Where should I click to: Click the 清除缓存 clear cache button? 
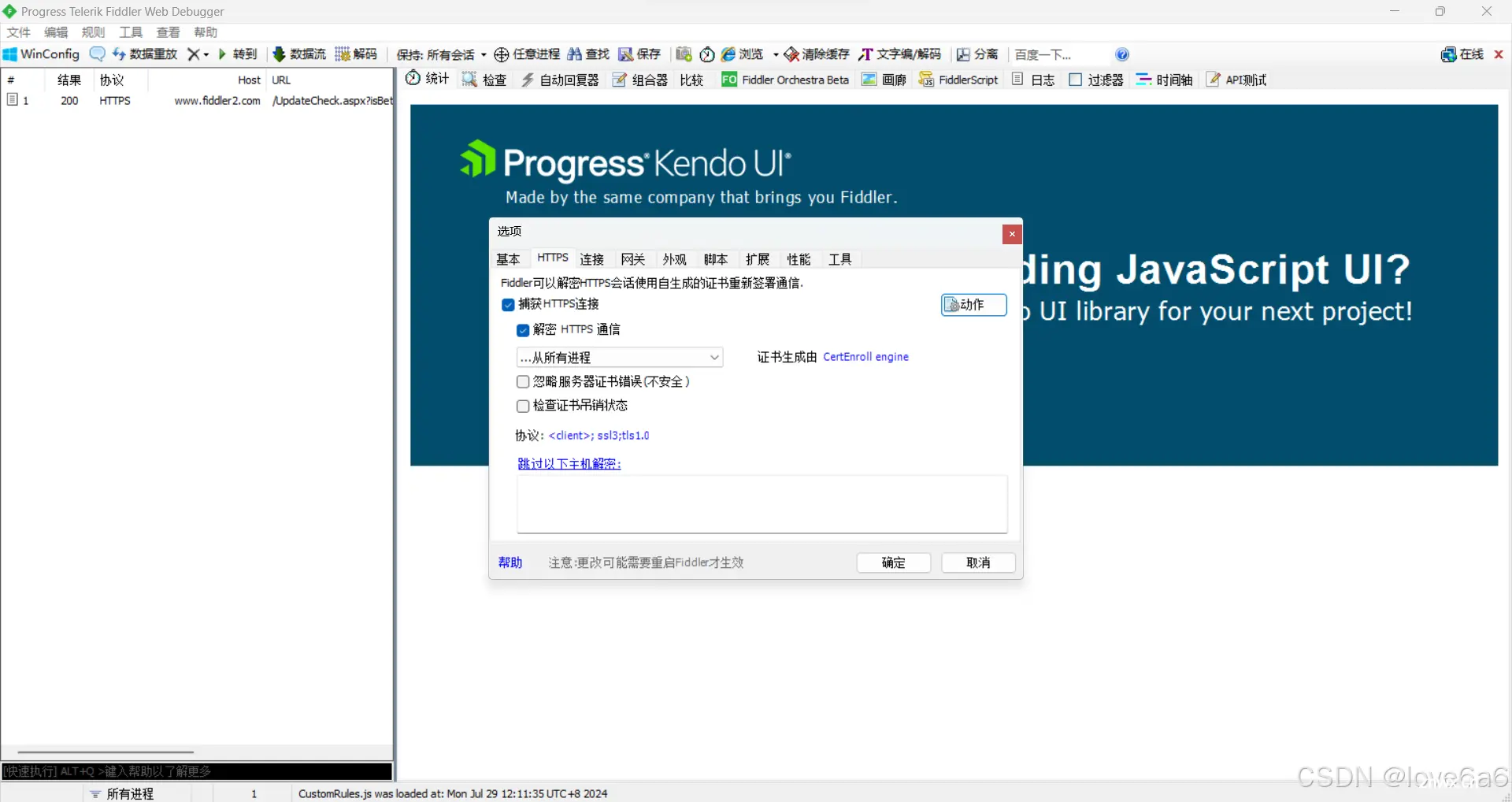coord(817,54)
